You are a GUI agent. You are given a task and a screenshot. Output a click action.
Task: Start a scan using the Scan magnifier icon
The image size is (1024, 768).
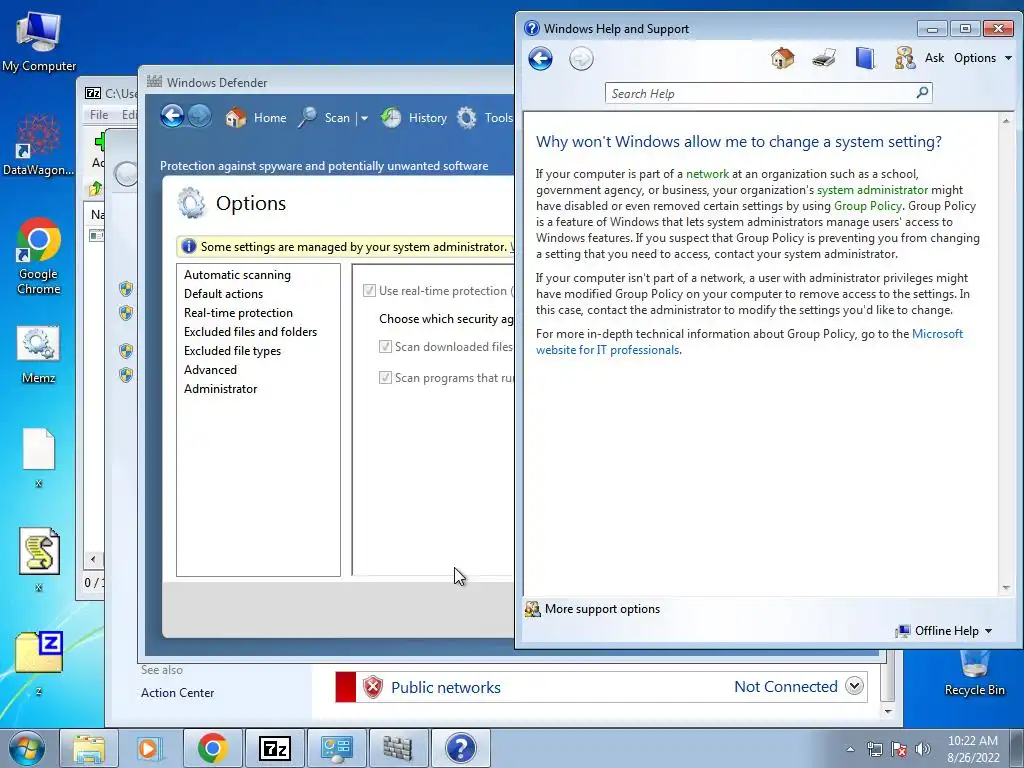pyautogui.click(x=308, y=118)
